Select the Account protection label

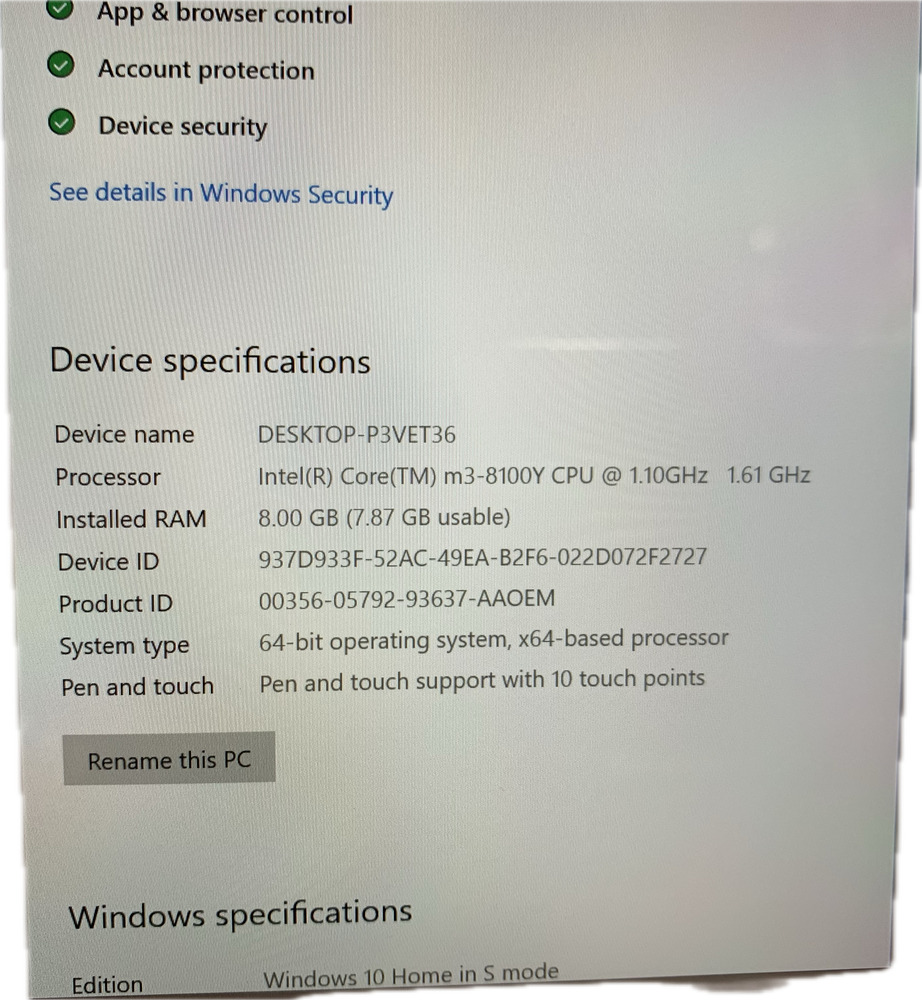(206, 70)
